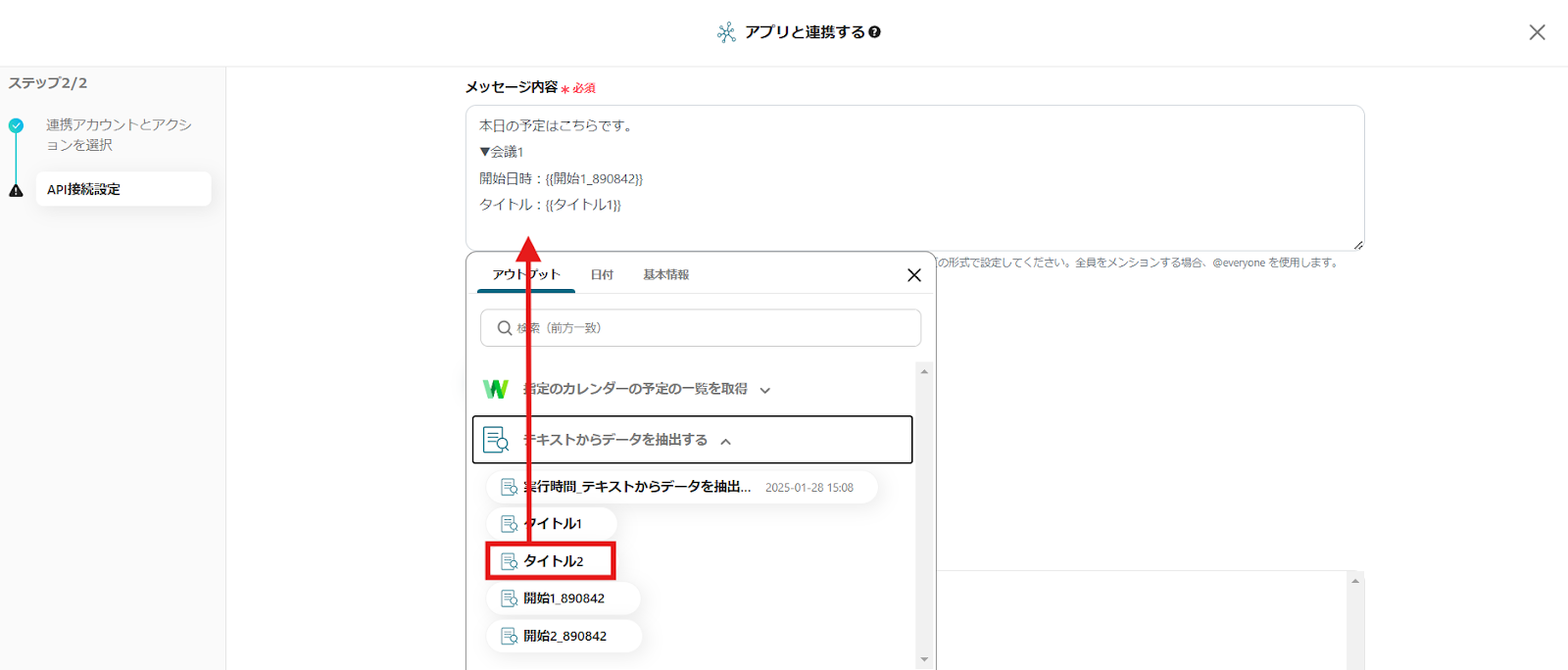The image size is (1568, 670).
Task: Click the warning icon beside API接続設定
Action: [x=16, y=190]
